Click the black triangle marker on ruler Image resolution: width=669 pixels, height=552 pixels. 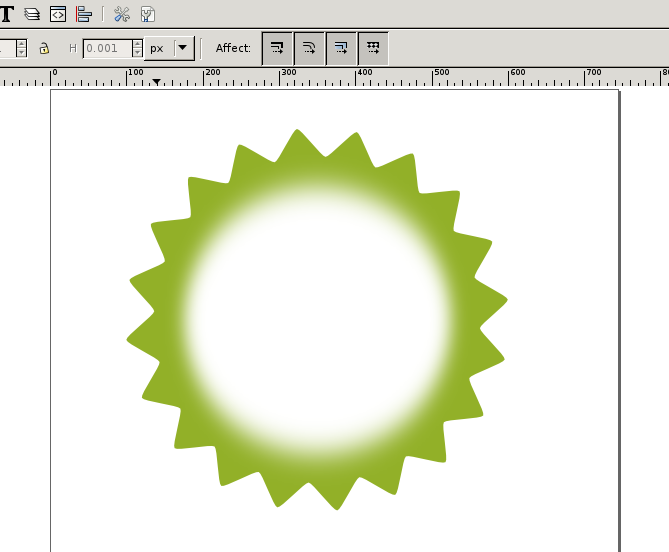tap(156, 82)
